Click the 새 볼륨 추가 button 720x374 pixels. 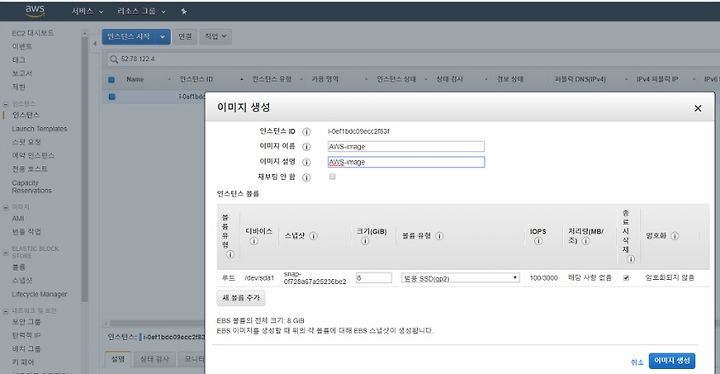241,298
